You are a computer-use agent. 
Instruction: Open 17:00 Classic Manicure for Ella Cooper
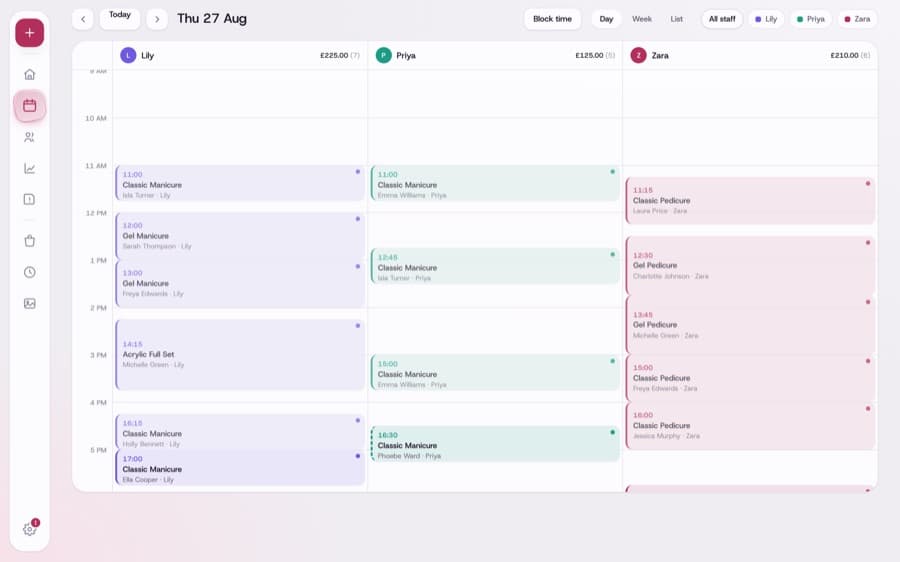coord(240,468)
